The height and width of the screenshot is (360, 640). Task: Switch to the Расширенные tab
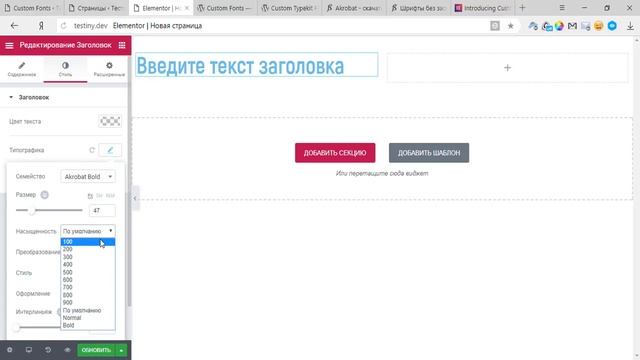click(109, 69)
